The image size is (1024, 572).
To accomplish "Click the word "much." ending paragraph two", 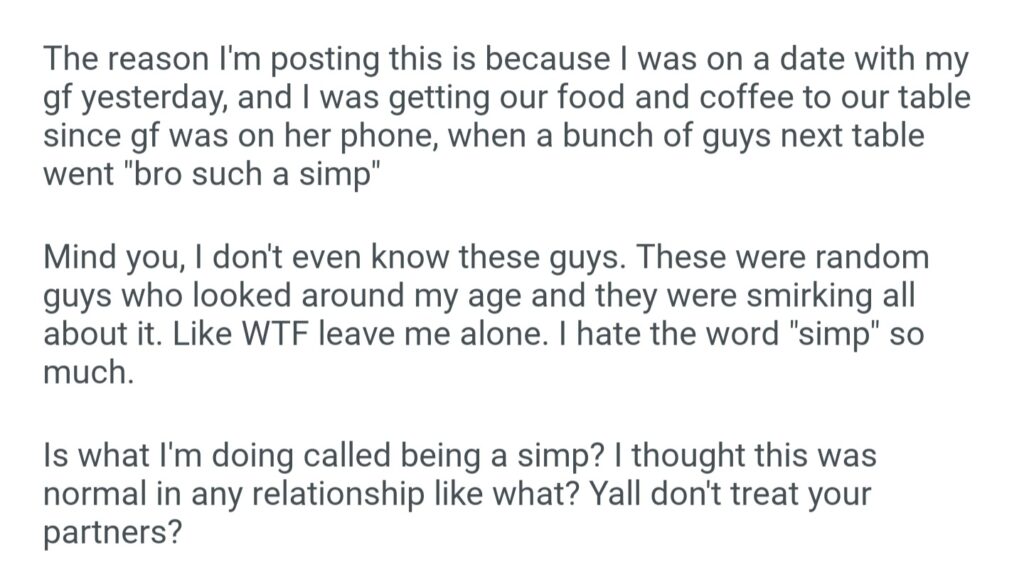I will tap(87, 372).
